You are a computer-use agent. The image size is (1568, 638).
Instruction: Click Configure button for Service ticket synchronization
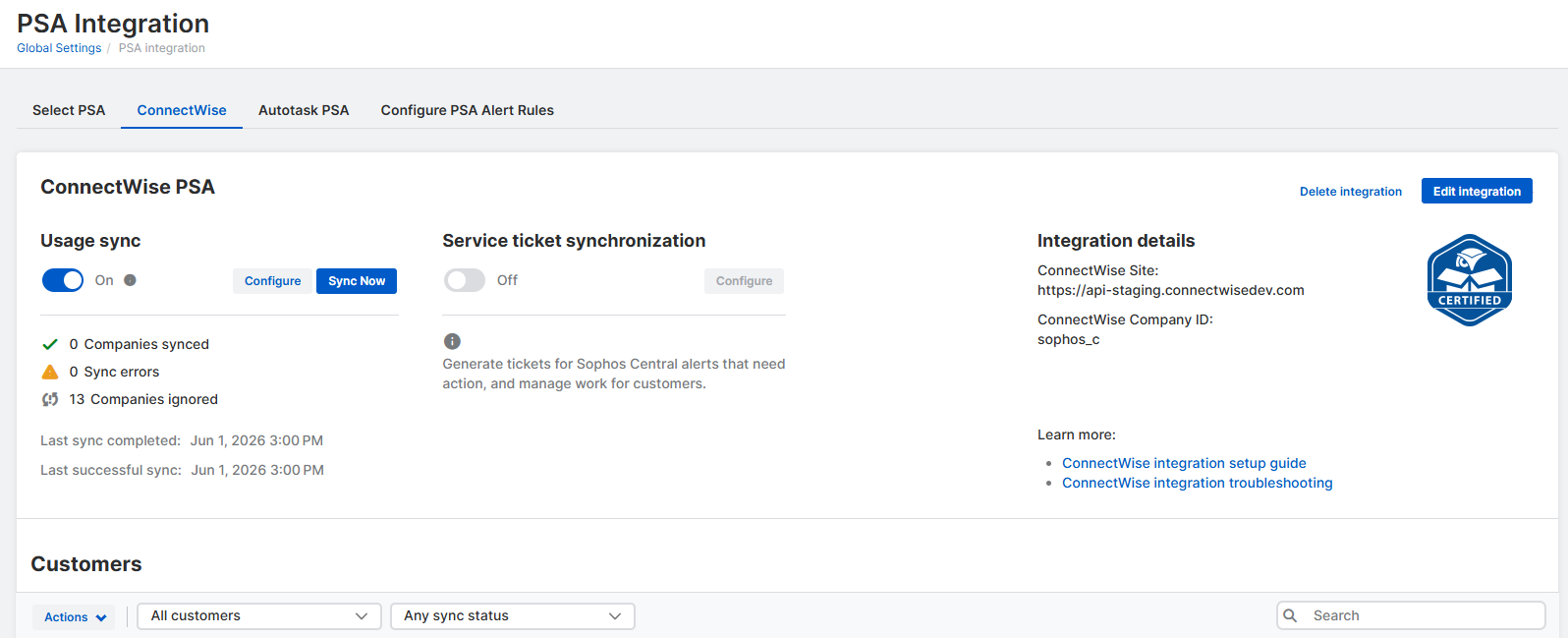(x=744, y=281)
